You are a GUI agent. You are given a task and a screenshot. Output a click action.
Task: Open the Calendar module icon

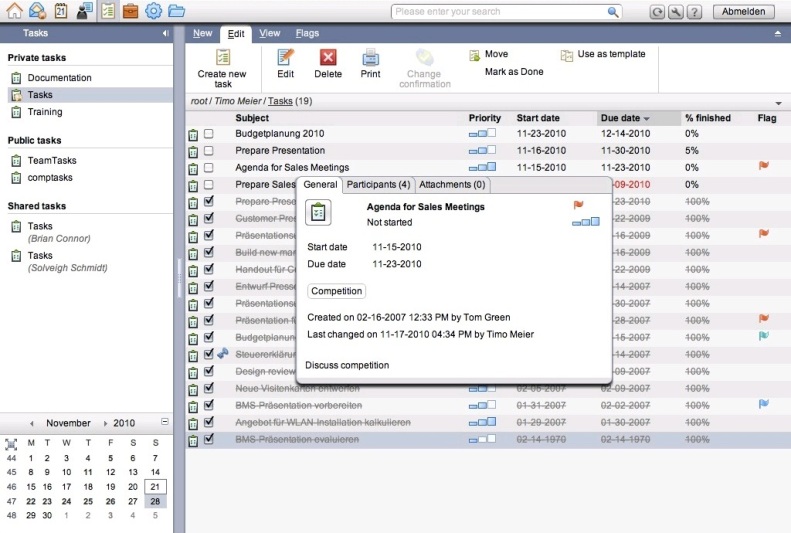click(x=61, y=11)
